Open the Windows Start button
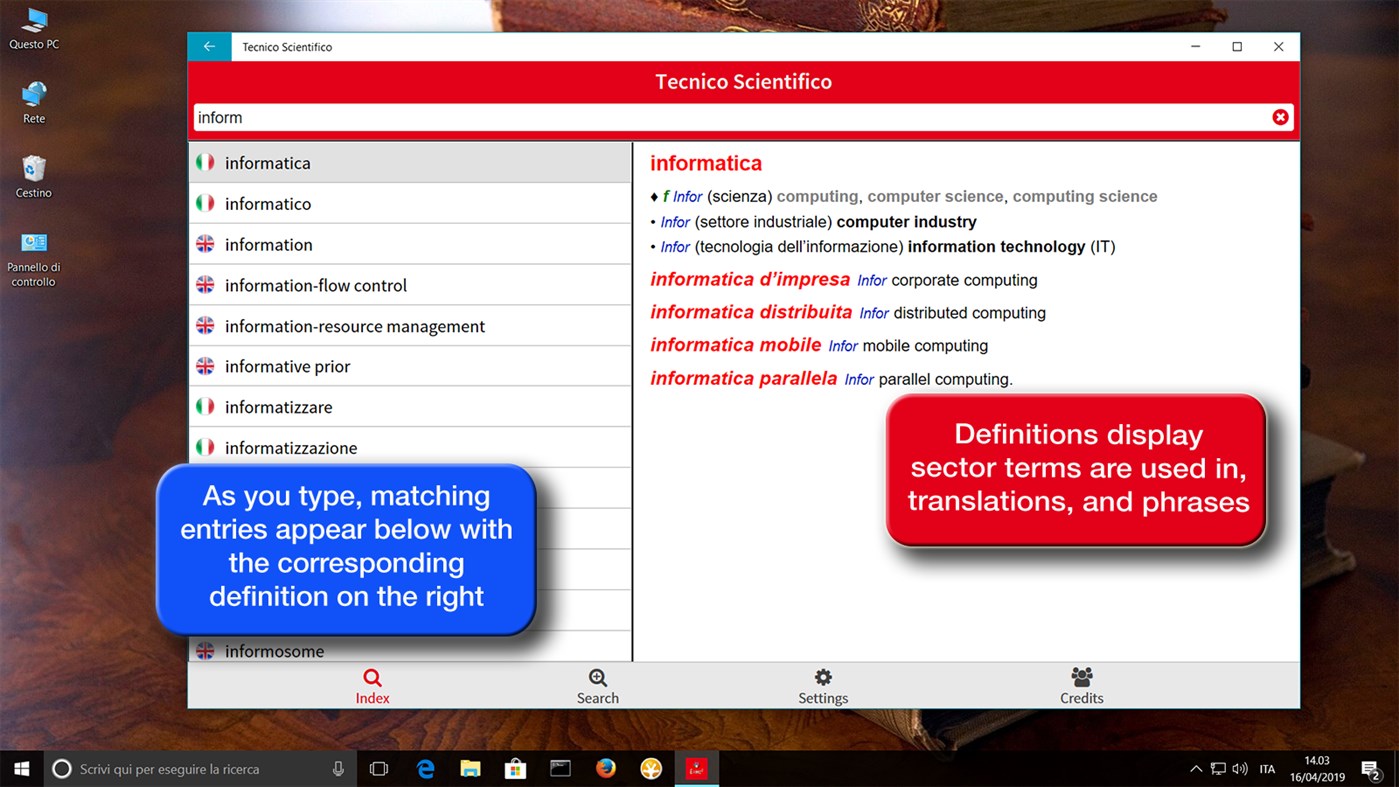 coord(20,768)
